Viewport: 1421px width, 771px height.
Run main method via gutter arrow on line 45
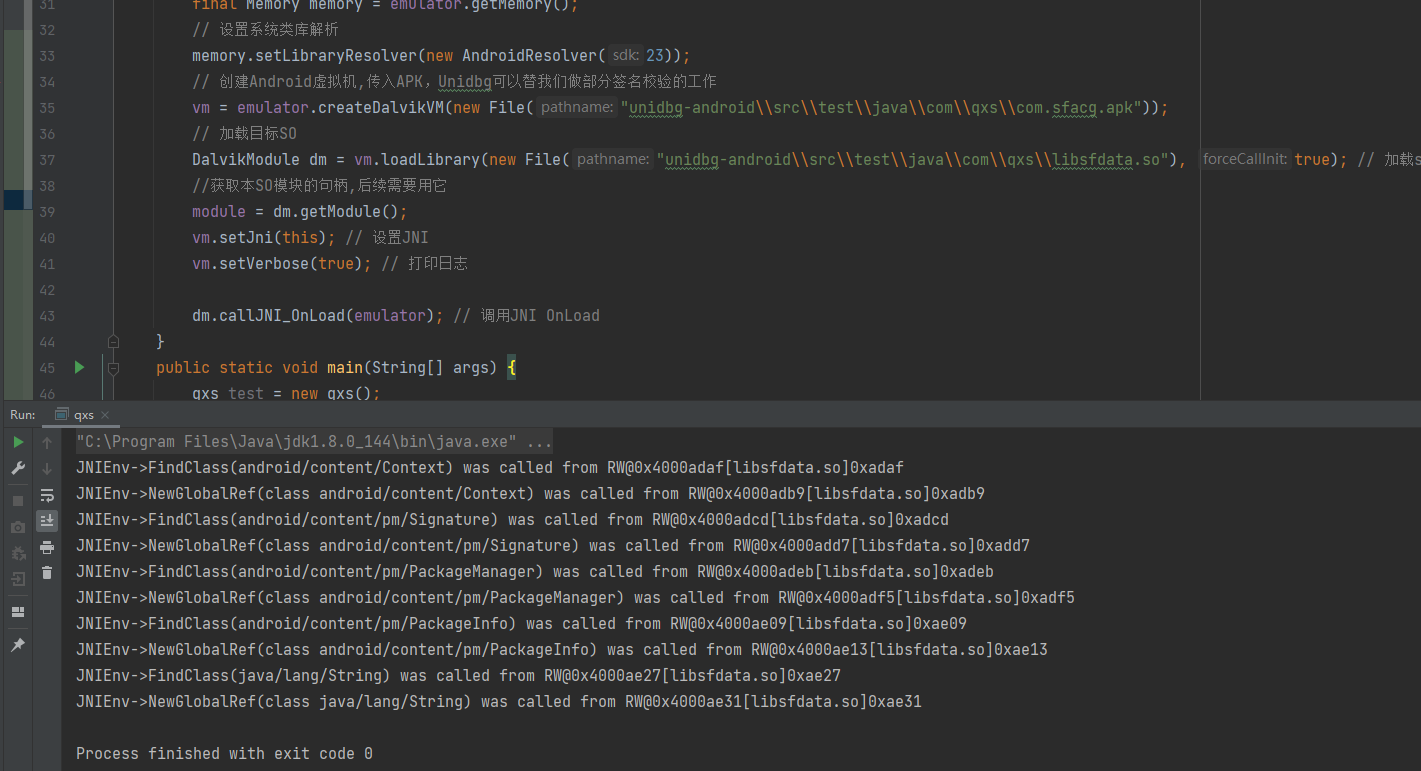pyautogui.click(x=79, y=367)
